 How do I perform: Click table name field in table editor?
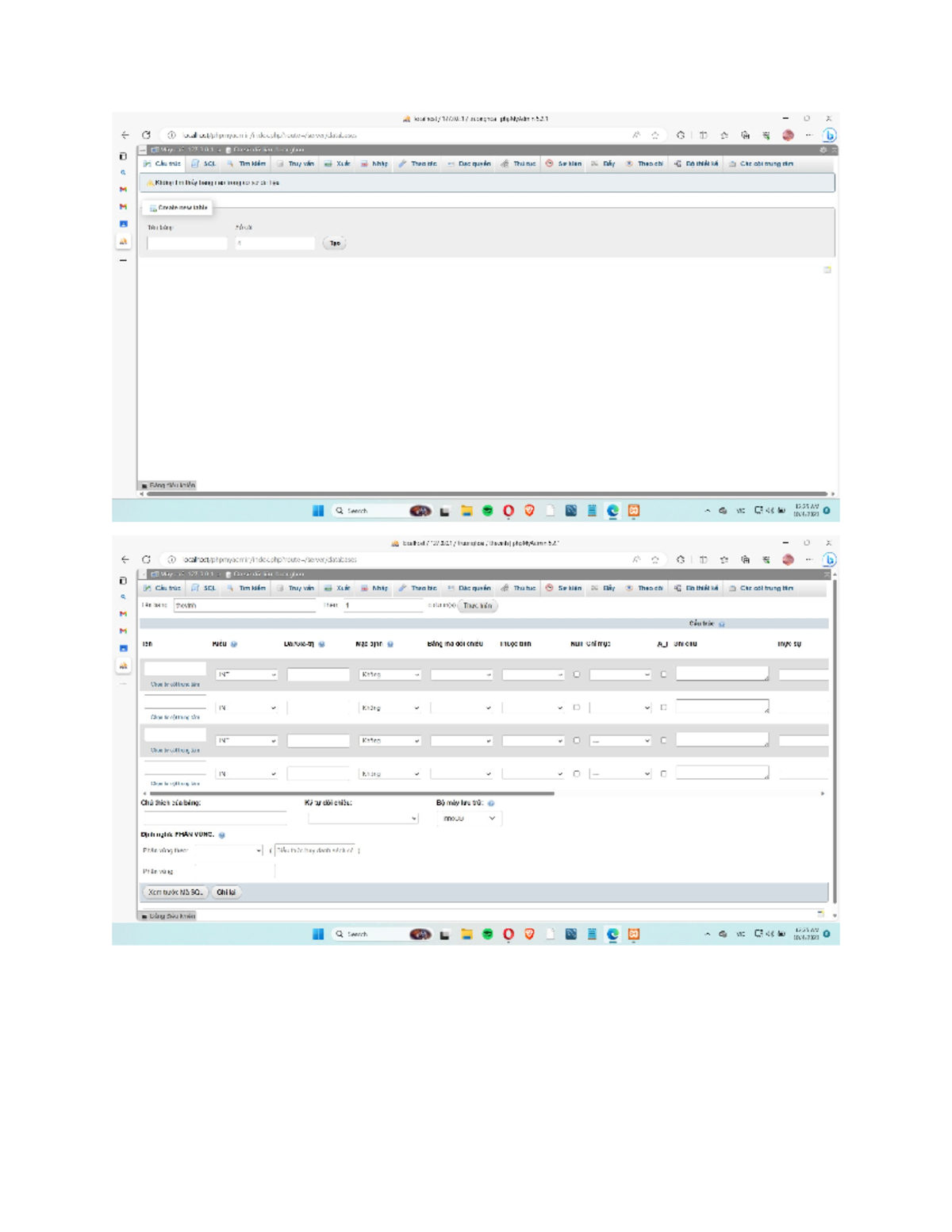[245, 606]
